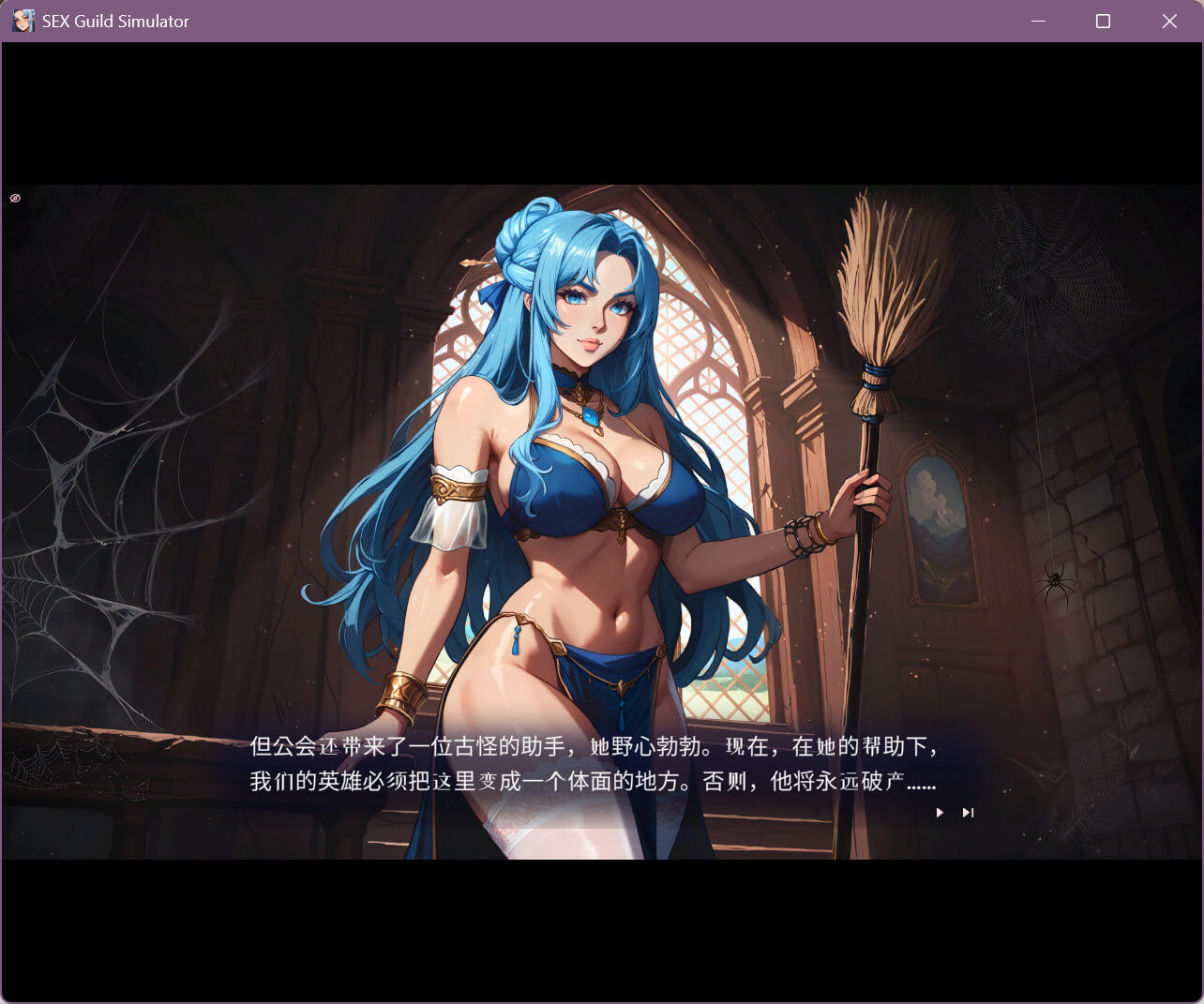The image size is (1204, 1004).
Task: Click the skip-forward dialogue icon
Action: (968, 813)
